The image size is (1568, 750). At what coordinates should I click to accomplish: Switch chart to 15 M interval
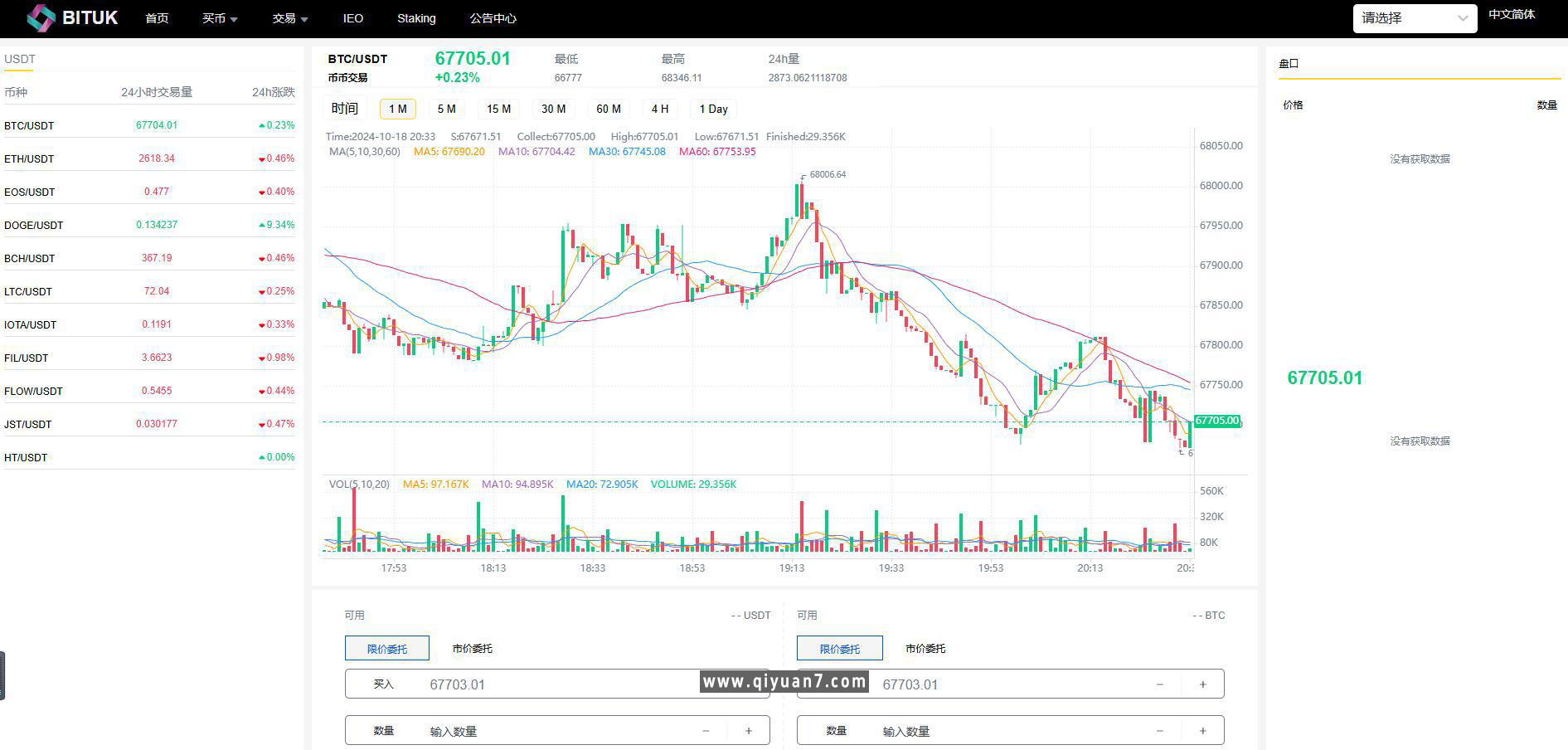click(498, 109)
